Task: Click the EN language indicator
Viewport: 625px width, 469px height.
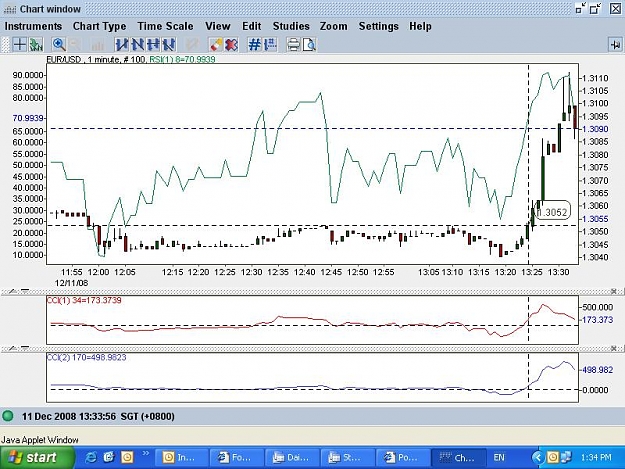Action: (499, 457)
